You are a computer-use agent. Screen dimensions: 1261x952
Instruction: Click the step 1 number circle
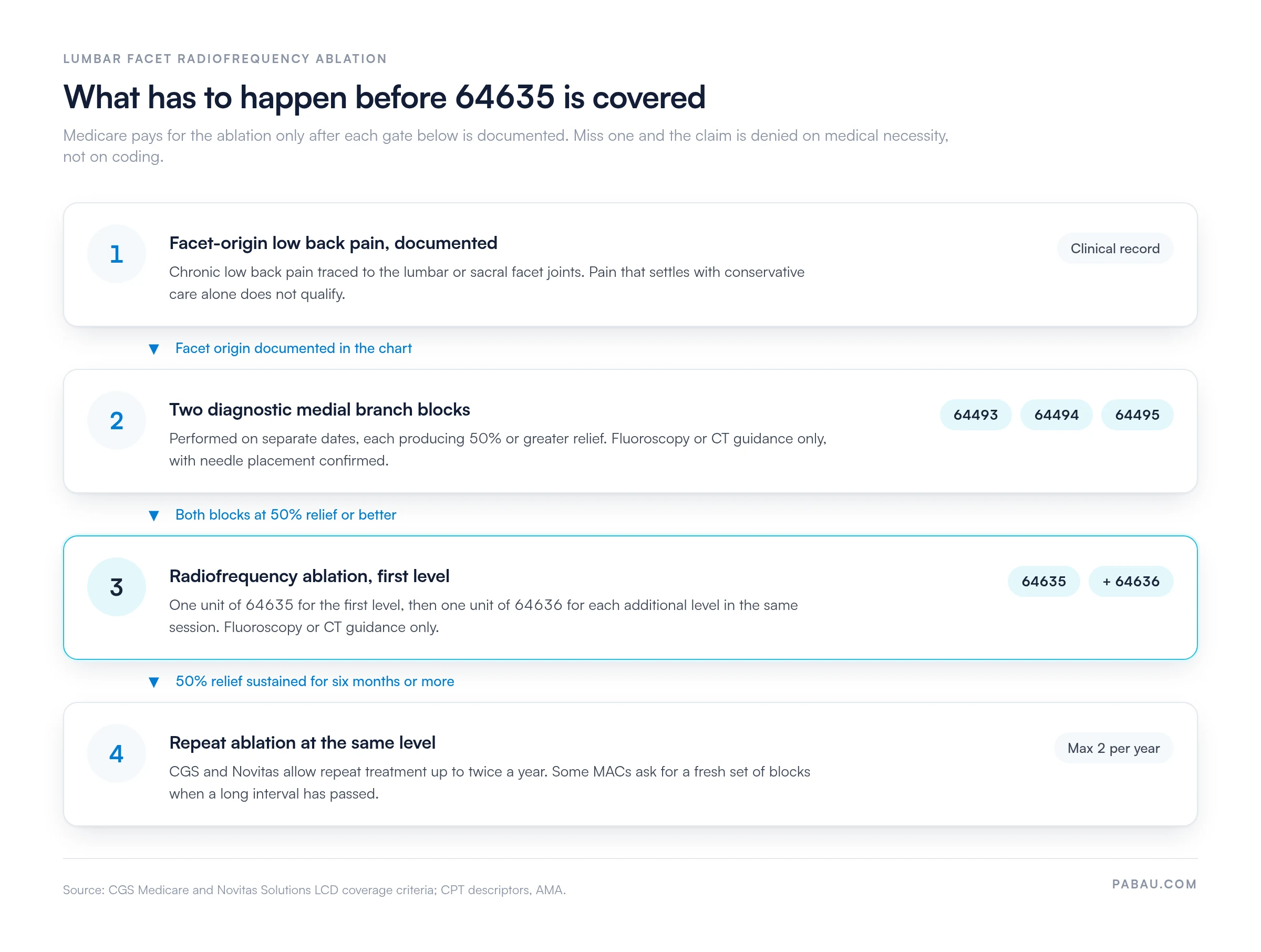point(116,254)
